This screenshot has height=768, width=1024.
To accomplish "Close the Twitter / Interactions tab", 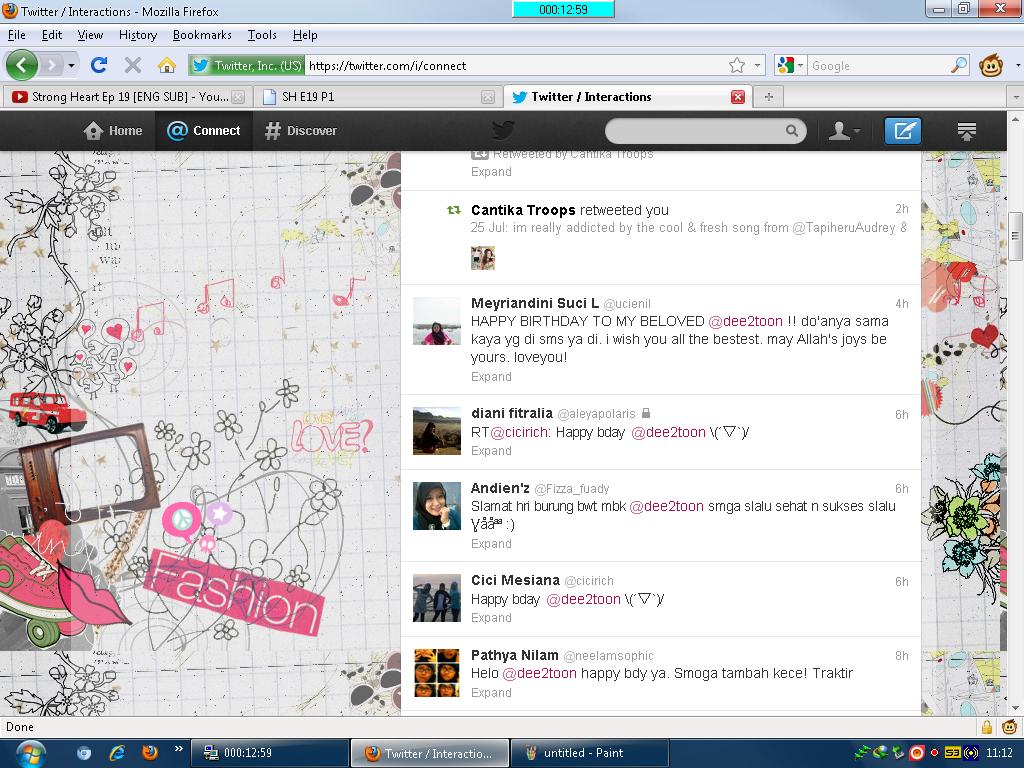I will 738,97.
